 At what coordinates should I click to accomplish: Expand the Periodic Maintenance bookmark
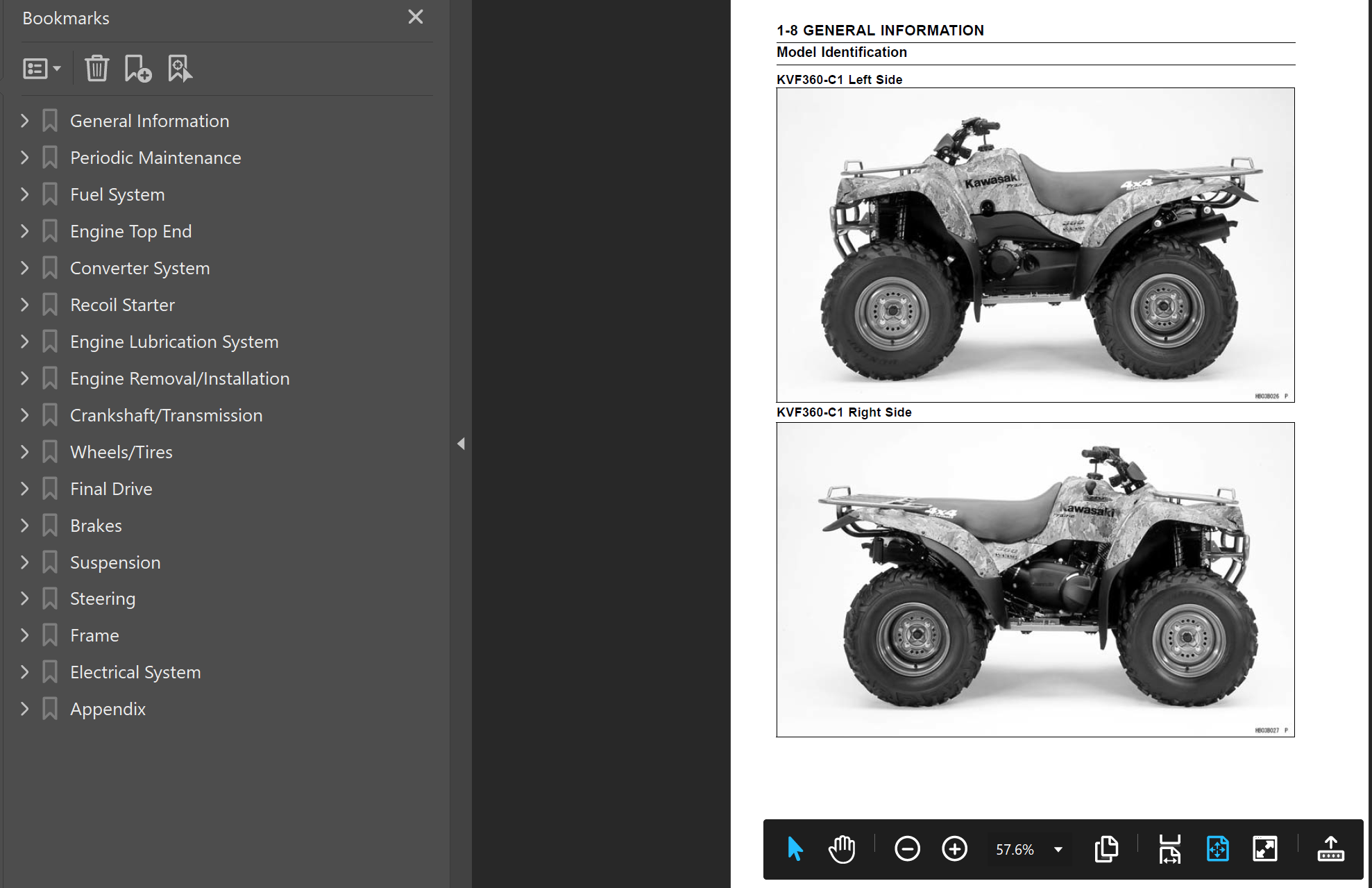pyautogui.click(x=25, y=158)
